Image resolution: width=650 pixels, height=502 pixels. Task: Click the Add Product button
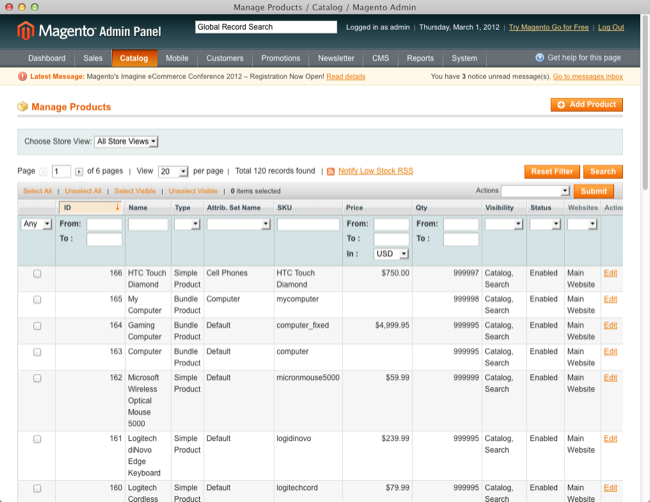coord(587,104)
